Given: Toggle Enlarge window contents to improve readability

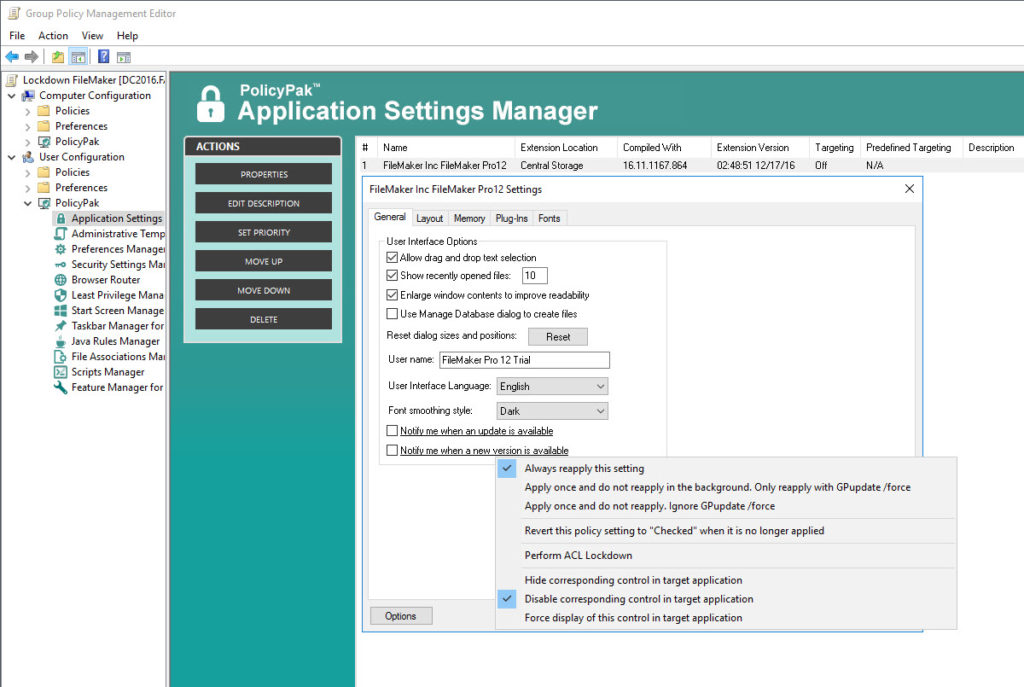Looking at the screenshot, I should [x=392, y=295].
